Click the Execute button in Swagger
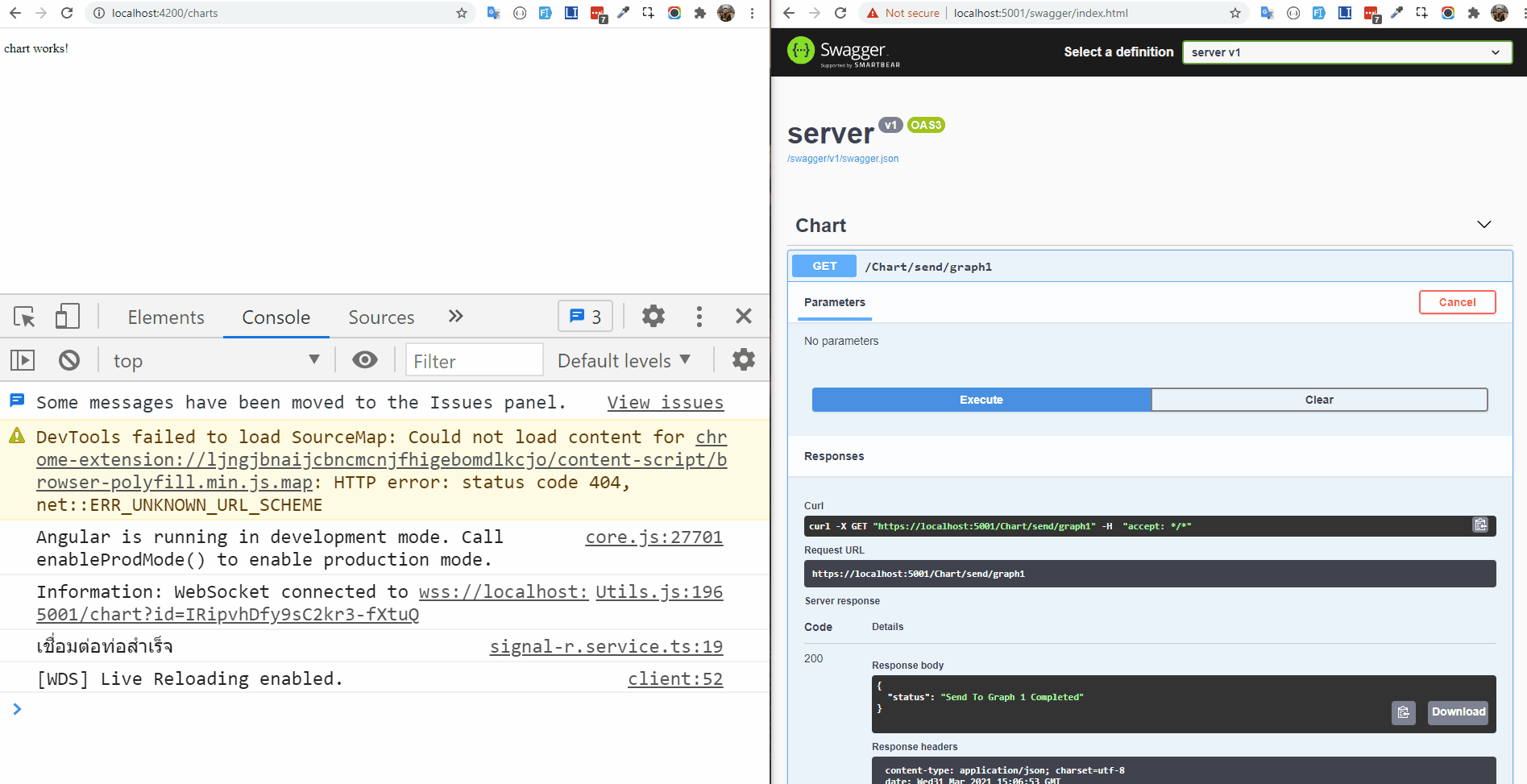The width and height of the screenshot is (1527, 784). pyautogui.click(x=981, y=399)
